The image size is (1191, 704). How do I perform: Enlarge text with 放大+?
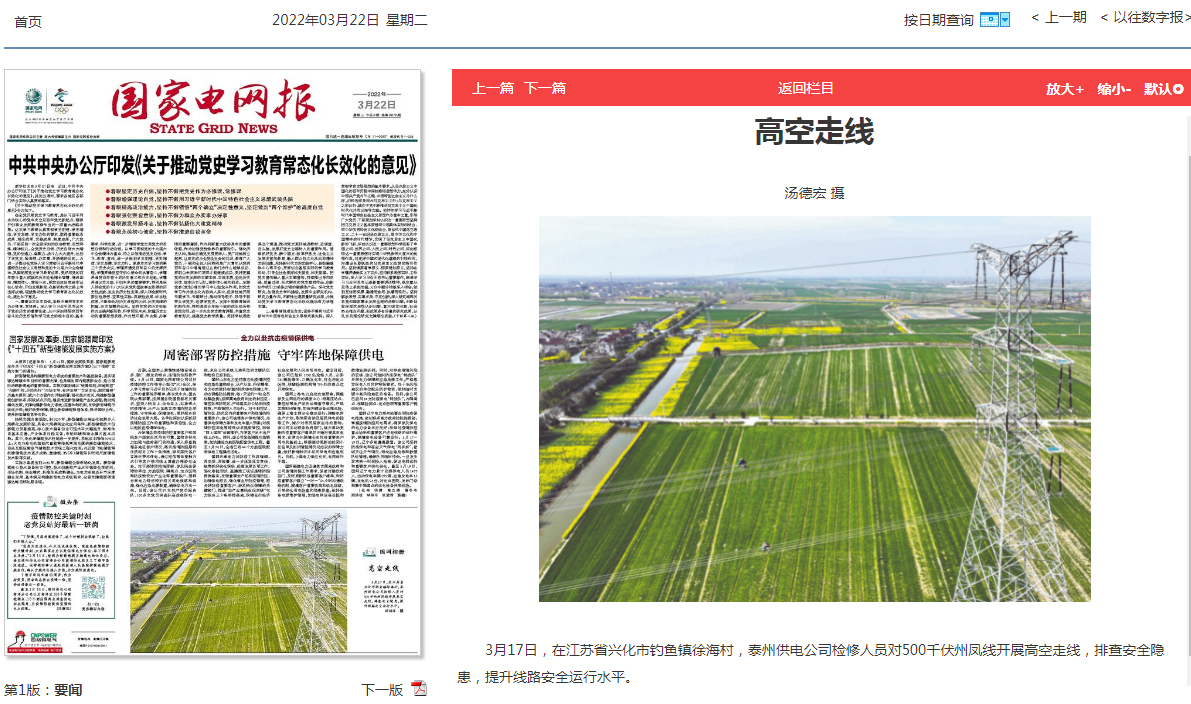coord(1064,89)
